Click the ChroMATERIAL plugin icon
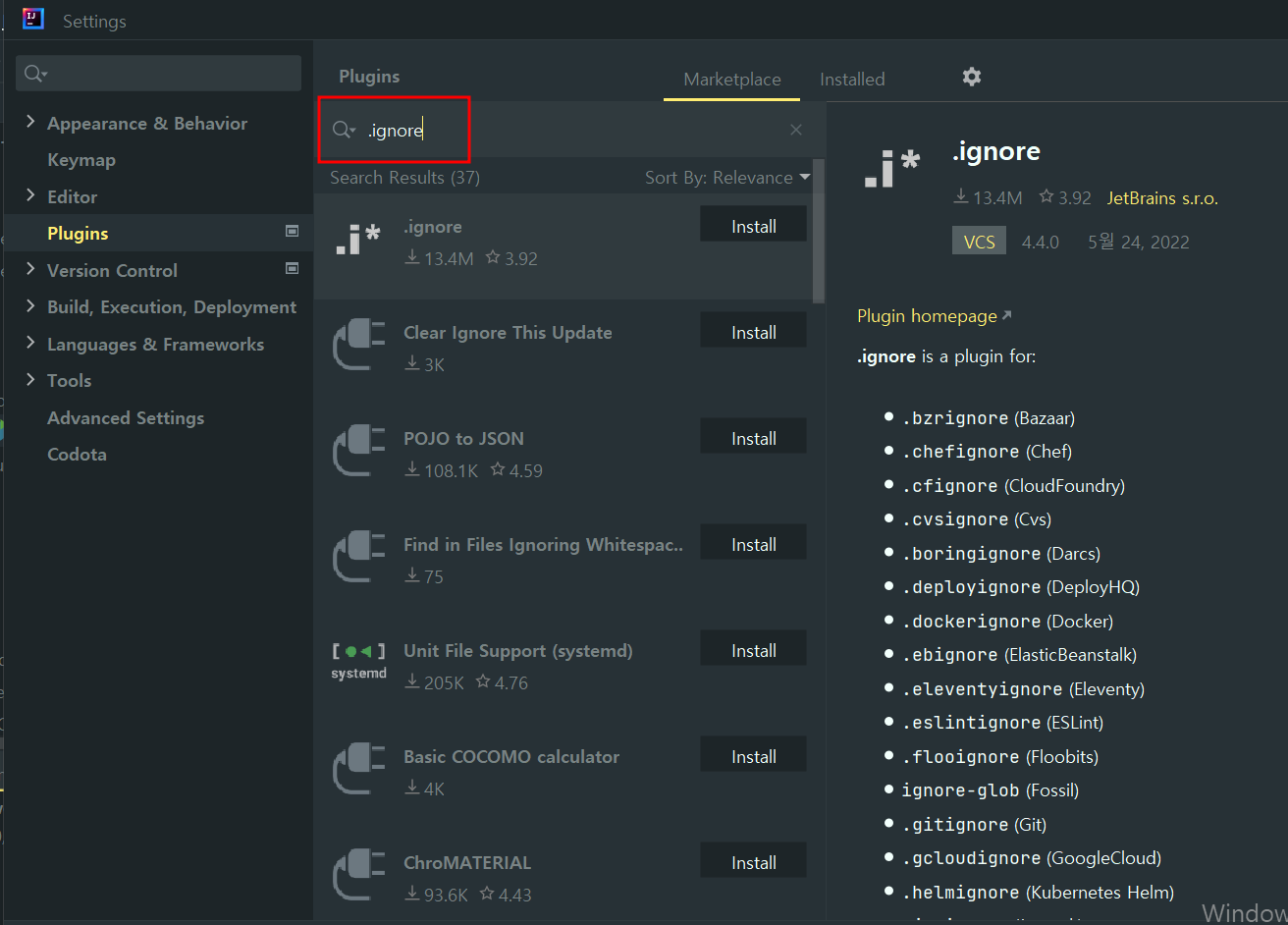Image resolution: width=1288 pixels, height=925 pixels. [358, 875]
